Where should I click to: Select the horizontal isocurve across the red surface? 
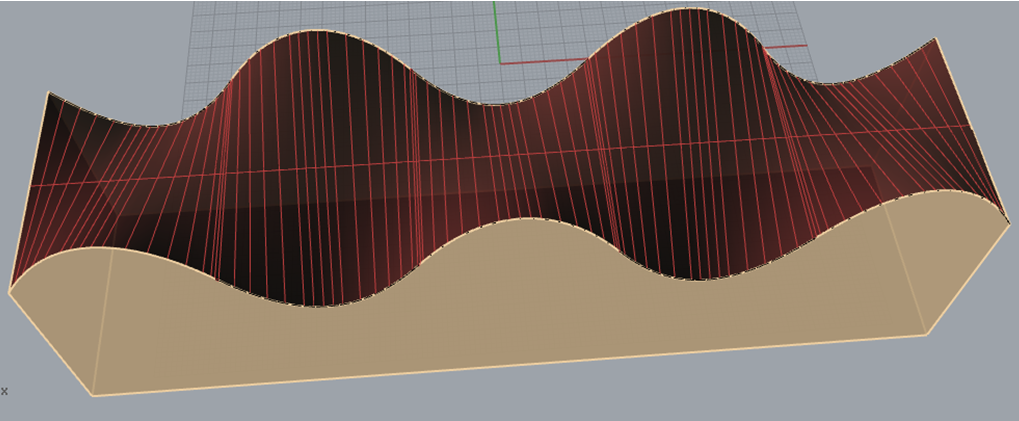pyautogui.click(x=500, y=158)
